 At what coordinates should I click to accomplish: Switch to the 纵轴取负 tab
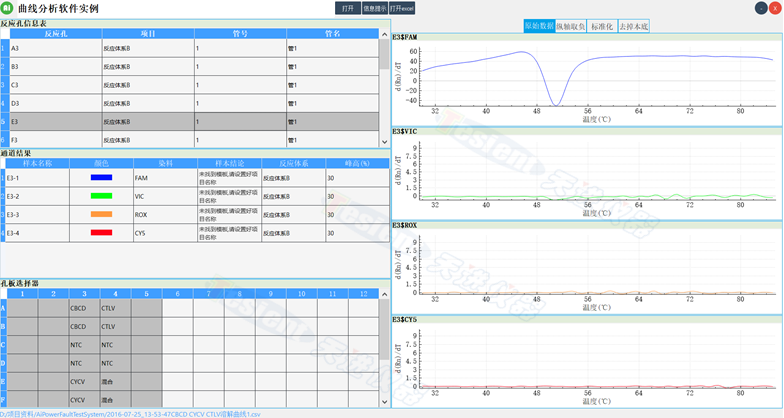[571, 26]
